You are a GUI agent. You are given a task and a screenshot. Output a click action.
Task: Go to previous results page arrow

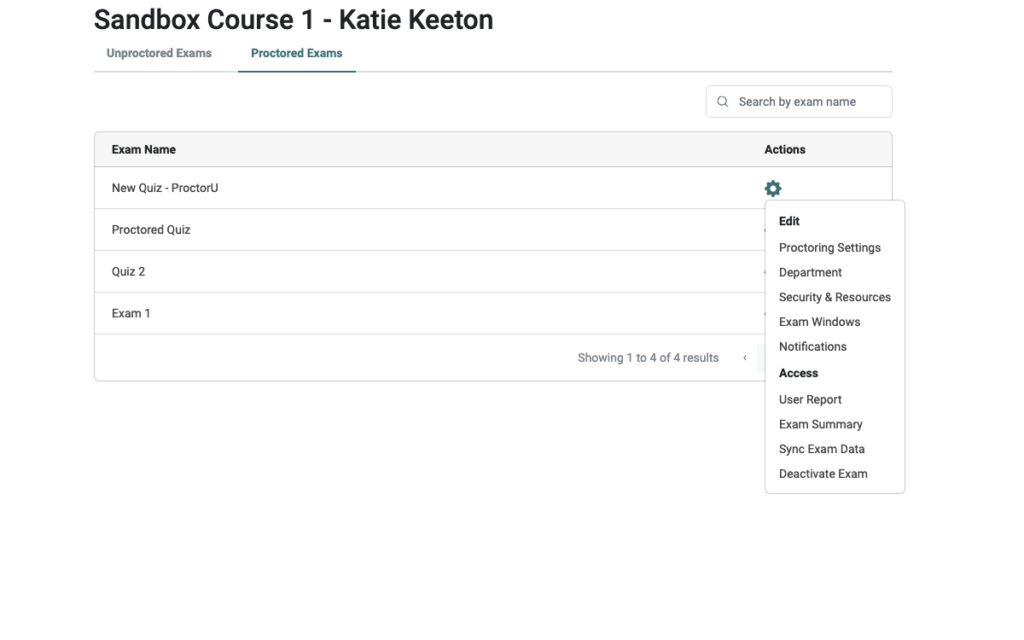tap(744, 357)
